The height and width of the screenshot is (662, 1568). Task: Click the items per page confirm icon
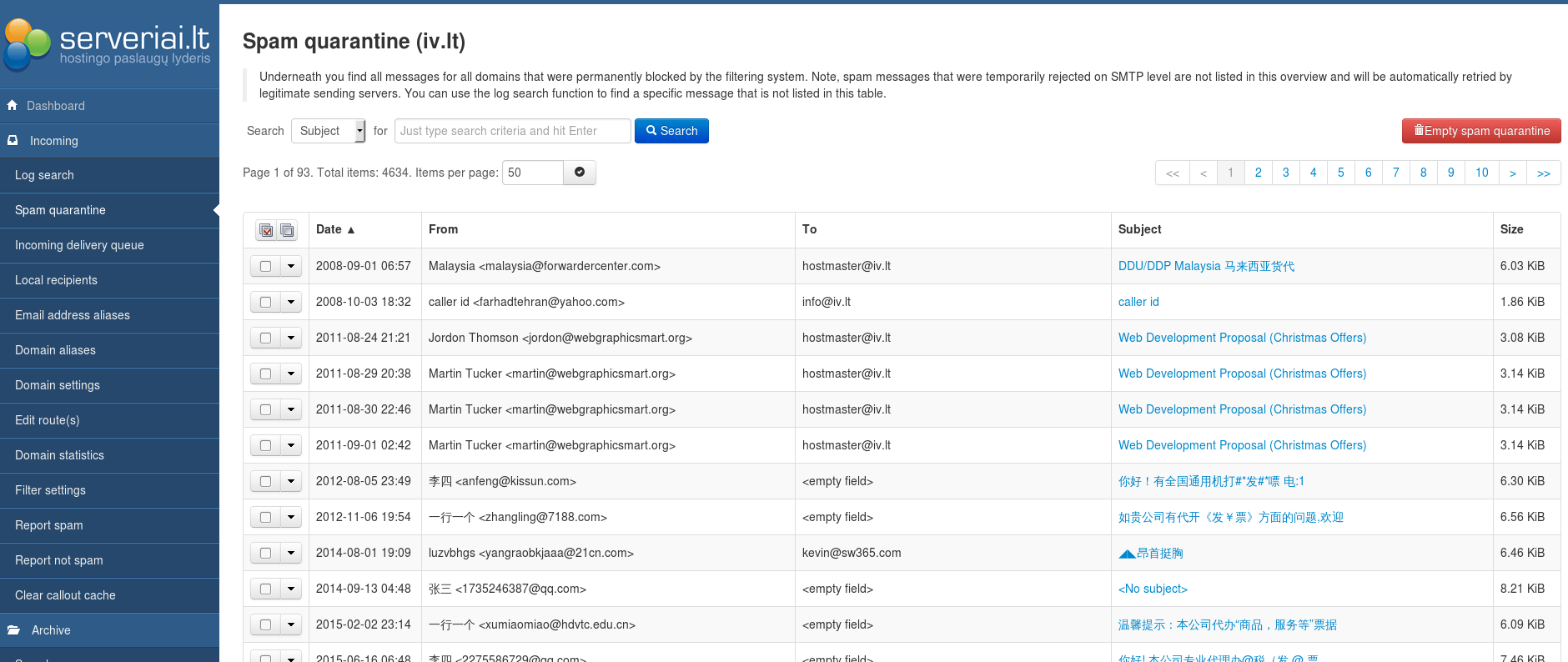tap(580, 173)
